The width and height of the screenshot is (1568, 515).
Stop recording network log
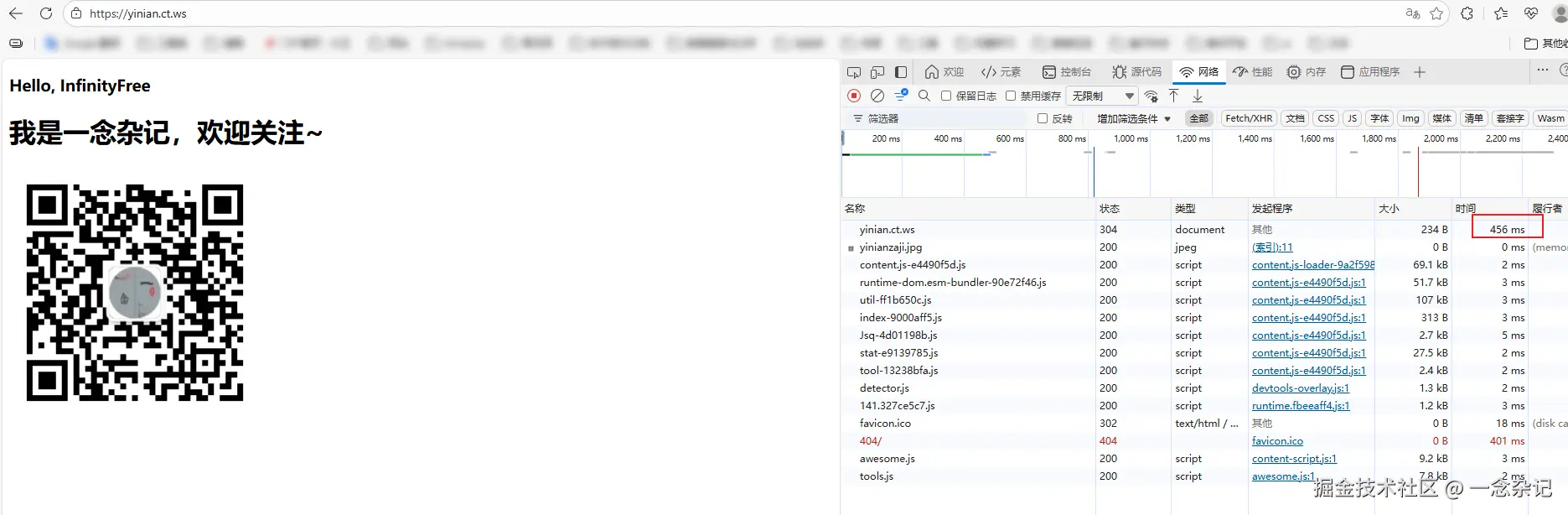coord(854,96)
